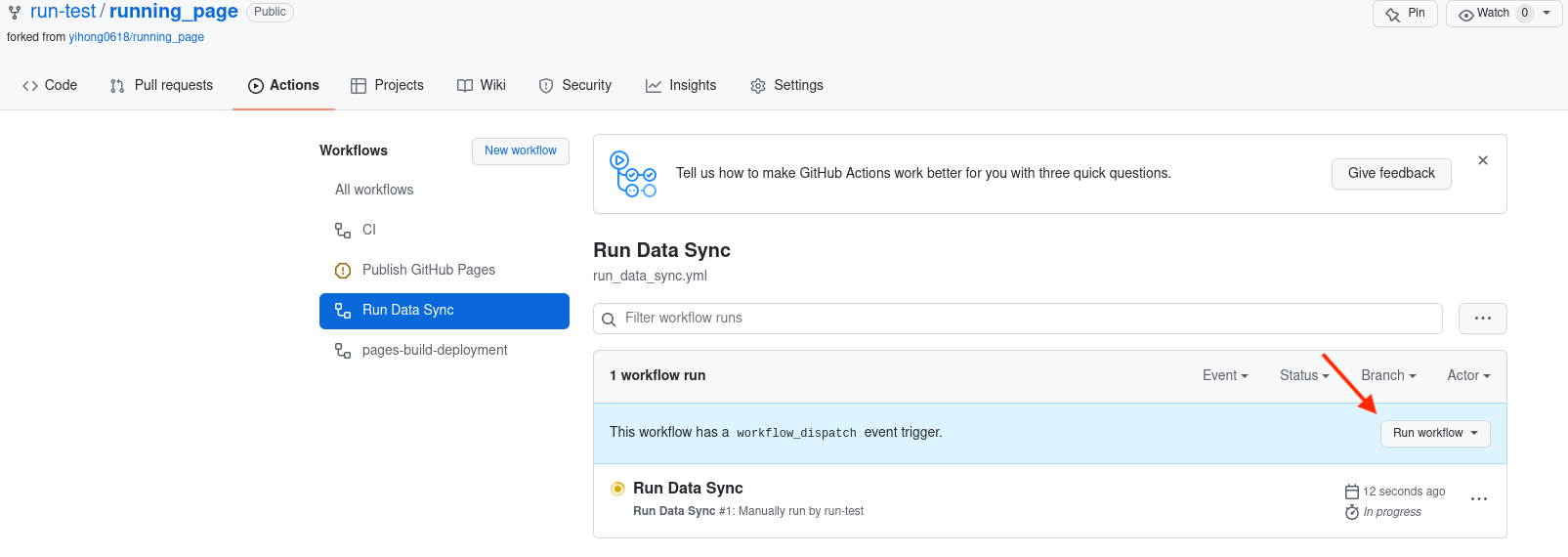Expand the Run workflow dropdown
Screen dimensions: 1568x557
tap(1434, 433)
